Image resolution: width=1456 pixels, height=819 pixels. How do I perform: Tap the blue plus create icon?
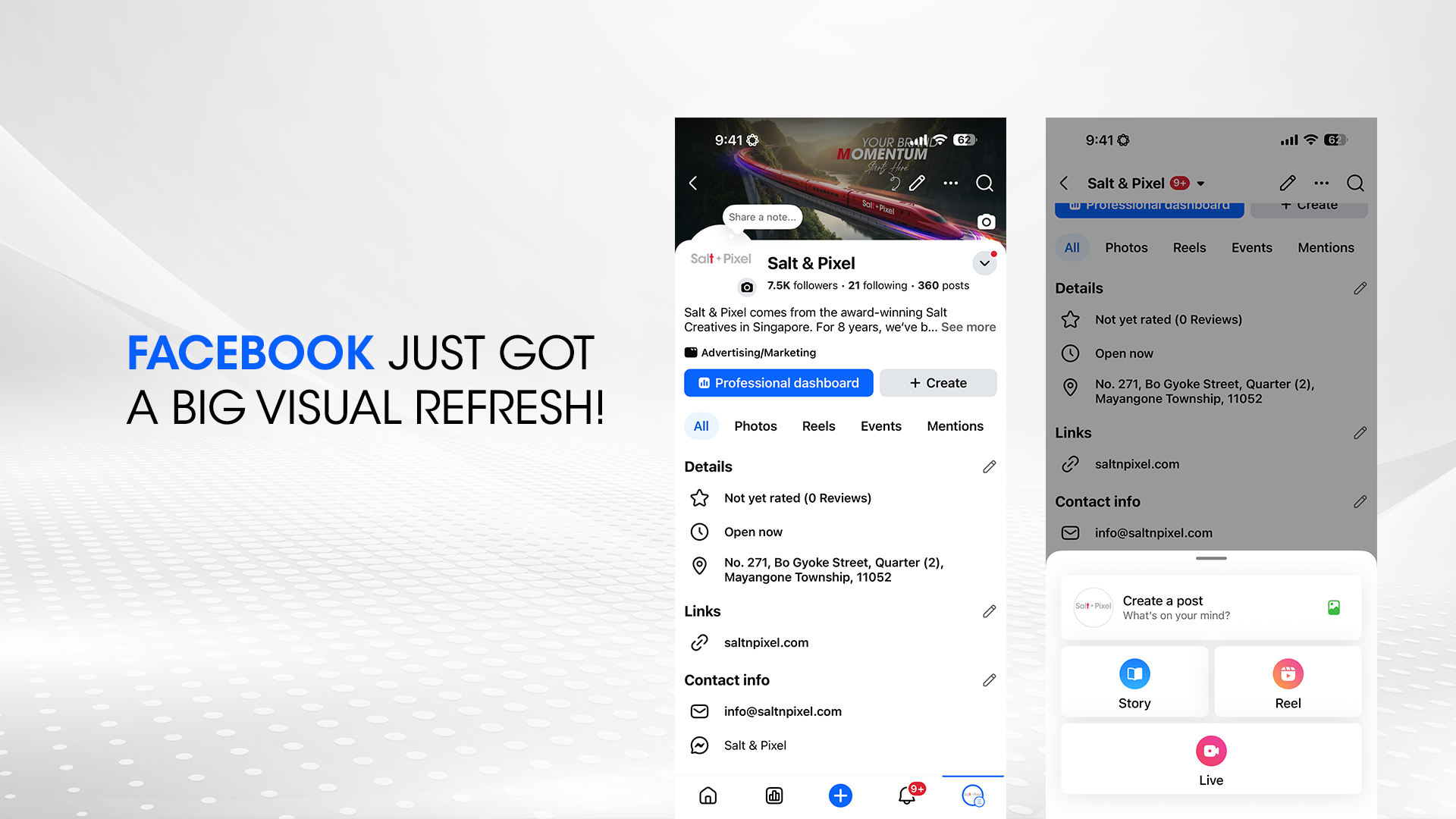840,795
